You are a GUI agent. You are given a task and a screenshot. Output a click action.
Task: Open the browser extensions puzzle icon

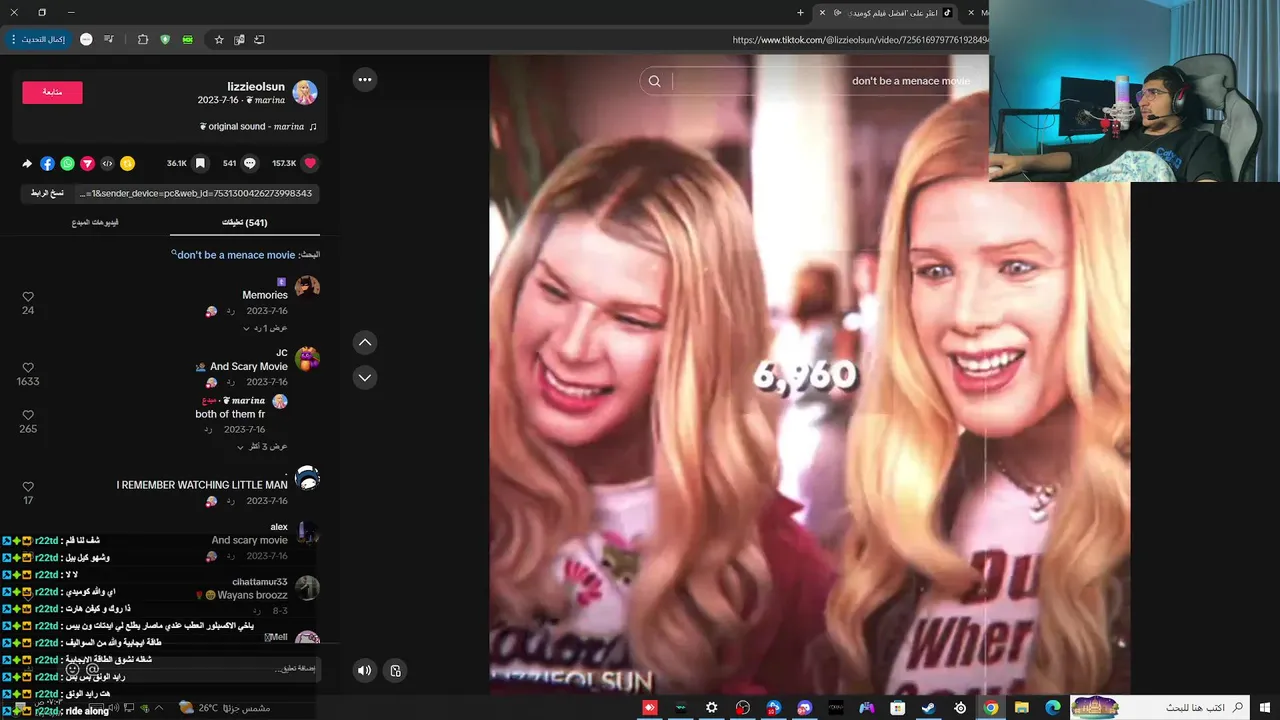point(143,40)
